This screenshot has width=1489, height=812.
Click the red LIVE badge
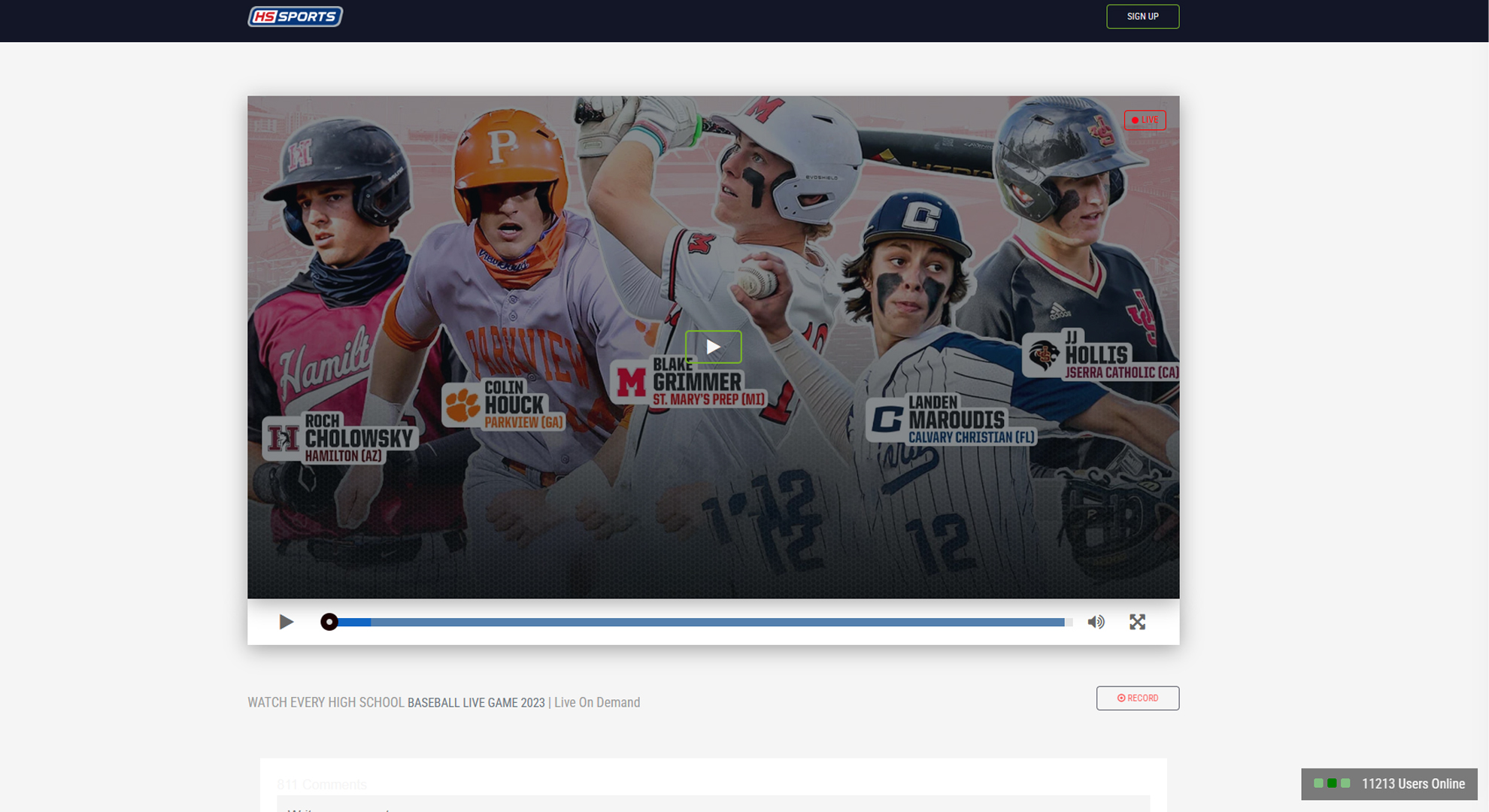[1145, 120]
